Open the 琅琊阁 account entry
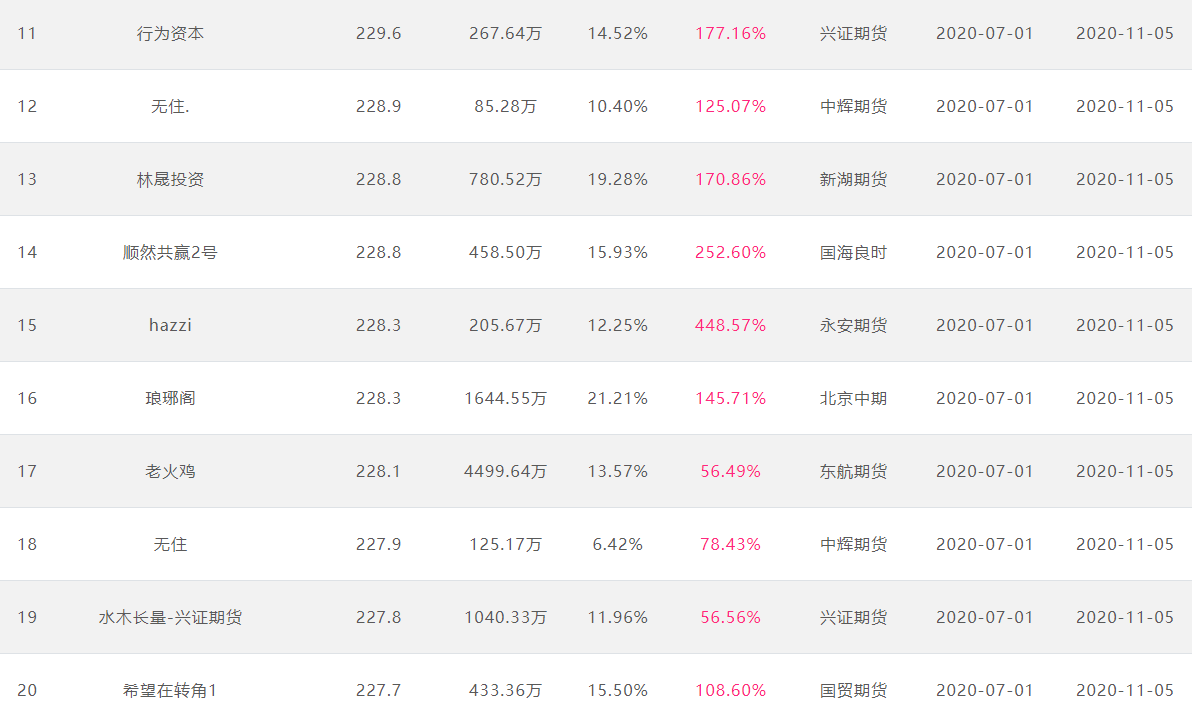Screen dimensions: 1192x722 pyautogui.click(x=170, y=398)
